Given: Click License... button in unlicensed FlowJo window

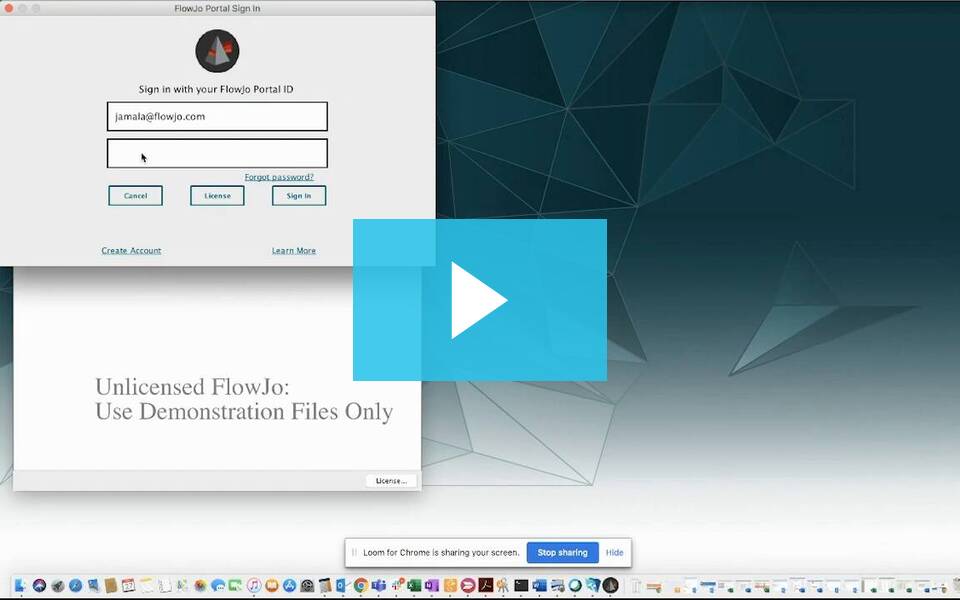Looking at the screenshot, I should [x=391, y=481].
